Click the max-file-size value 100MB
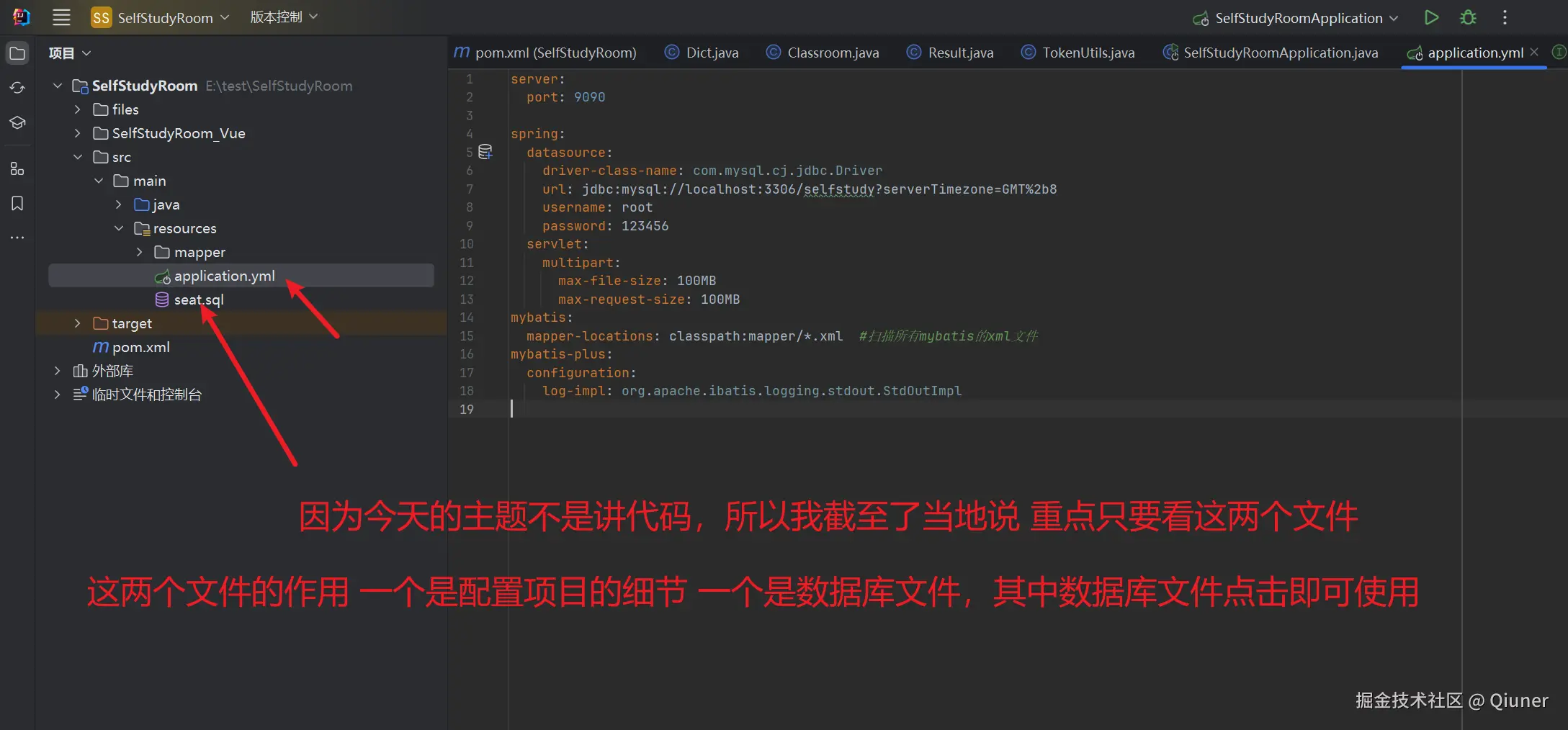 696,281
